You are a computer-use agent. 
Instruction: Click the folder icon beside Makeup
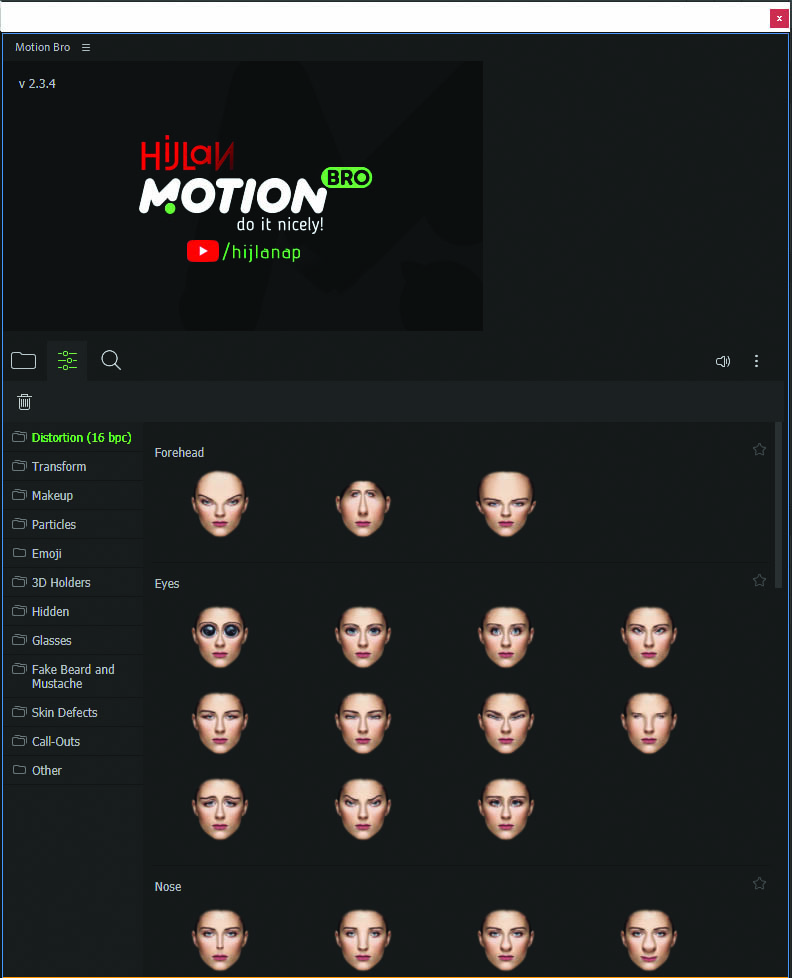point(19,495)
